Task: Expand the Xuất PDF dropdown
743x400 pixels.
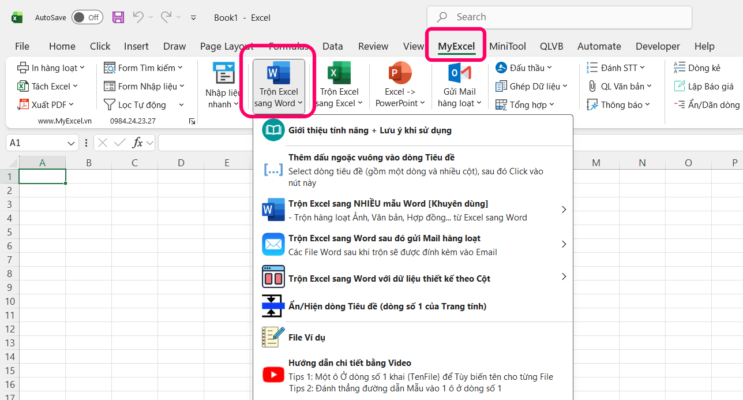Action: point(72,104)
